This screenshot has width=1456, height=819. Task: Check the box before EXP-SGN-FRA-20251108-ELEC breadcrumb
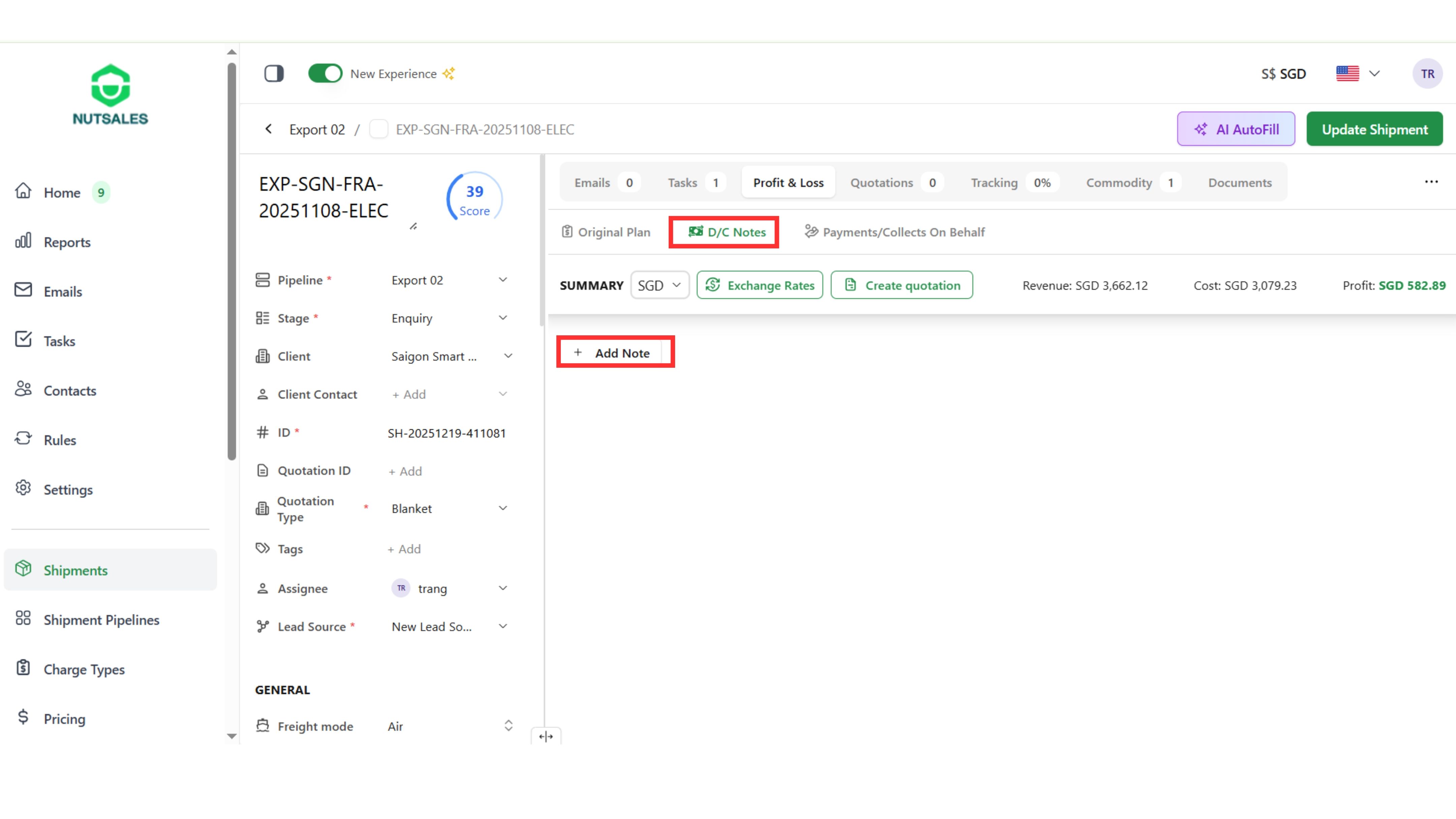coord(378,129)
